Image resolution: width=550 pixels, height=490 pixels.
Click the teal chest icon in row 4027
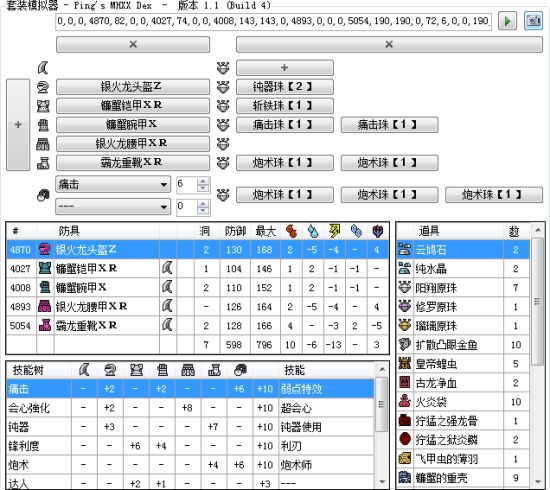(45, 269)
